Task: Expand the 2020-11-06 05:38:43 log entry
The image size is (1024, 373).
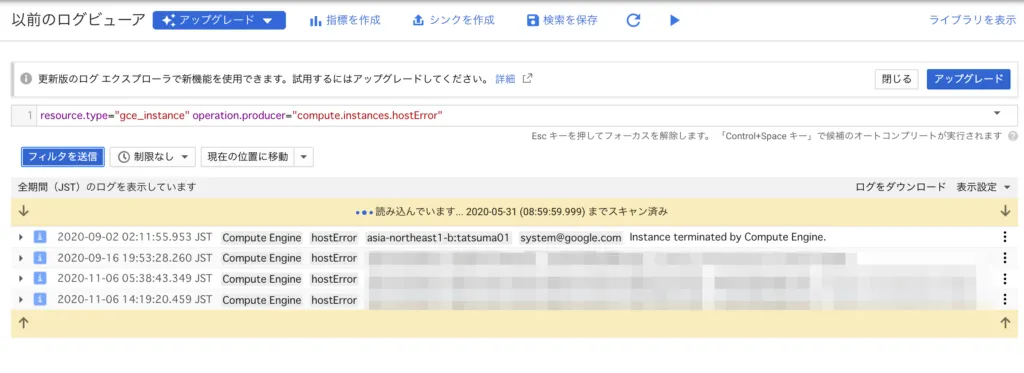Action: click(x=21, y=279)
